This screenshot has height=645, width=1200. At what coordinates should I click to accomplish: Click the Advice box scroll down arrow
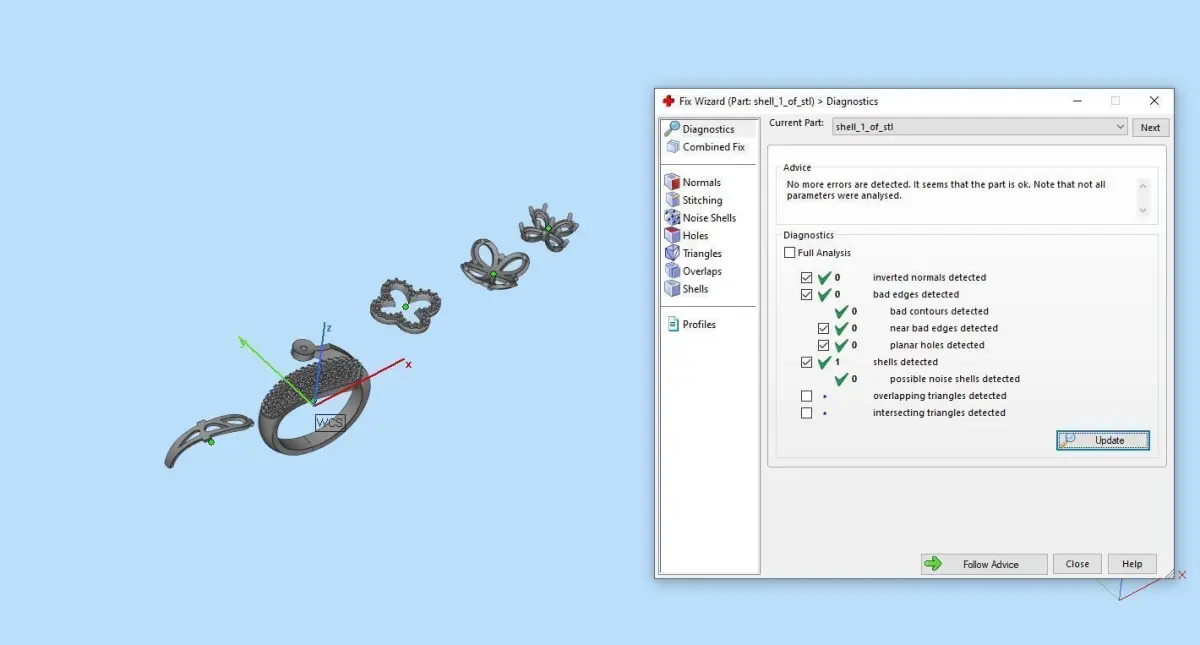(x=1144, y=211)
